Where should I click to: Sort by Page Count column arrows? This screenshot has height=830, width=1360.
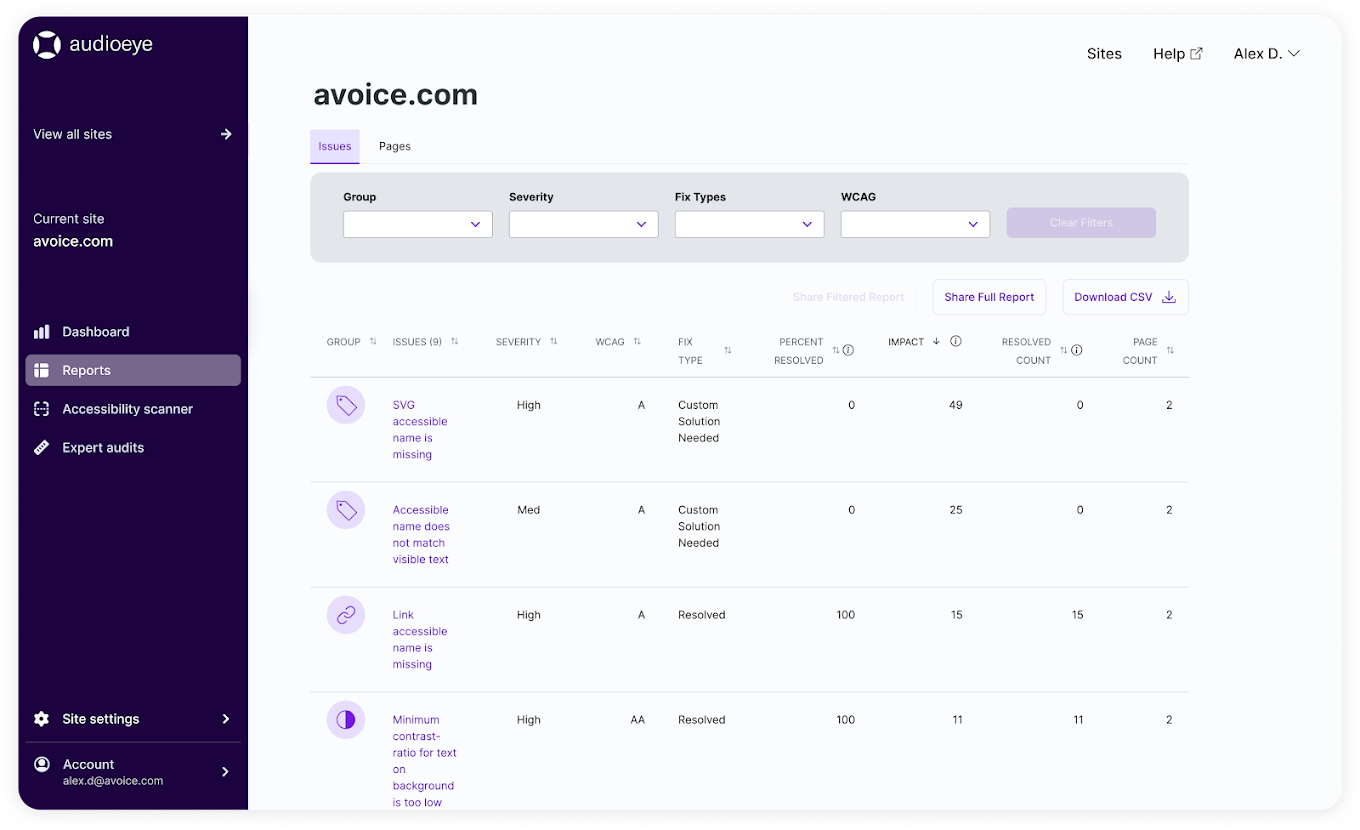coord(1170,350)
